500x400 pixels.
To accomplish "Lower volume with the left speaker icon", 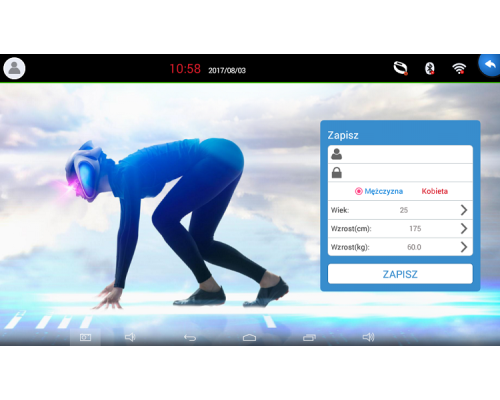I will [130, 337].
